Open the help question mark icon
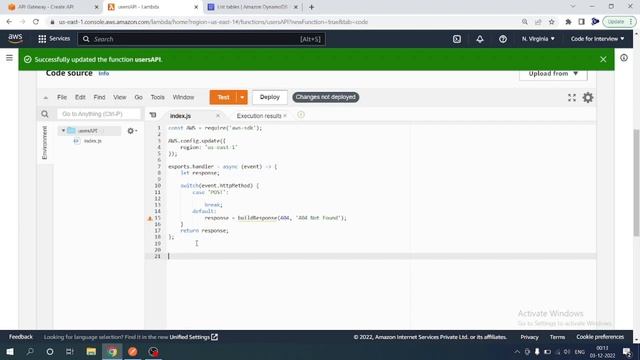640x360 pixels. [502, 39]
